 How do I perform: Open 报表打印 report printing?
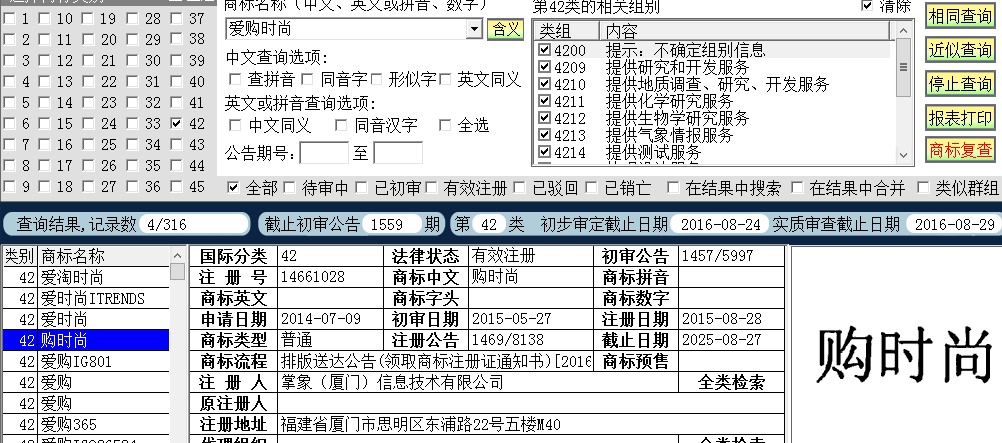(x=960, y=118)
